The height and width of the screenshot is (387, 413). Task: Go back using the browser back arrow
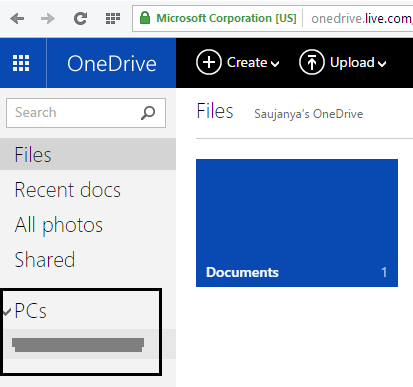coord(17,18)
